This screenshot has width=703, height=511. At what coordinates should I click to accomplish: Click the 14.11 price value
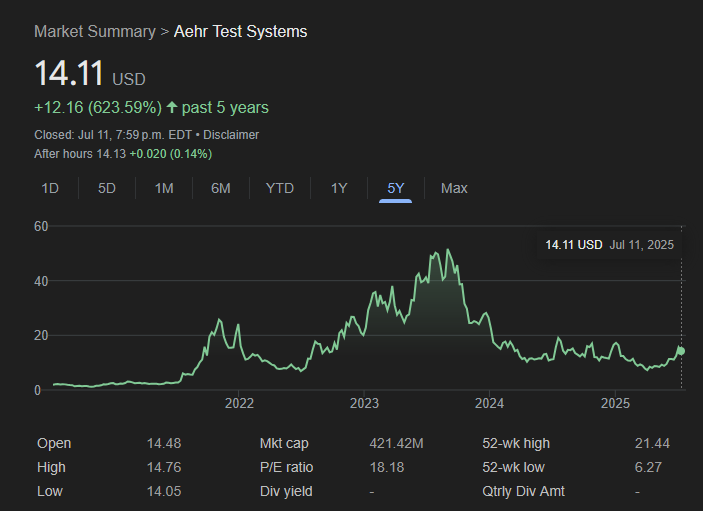click(x=69, y=73)
